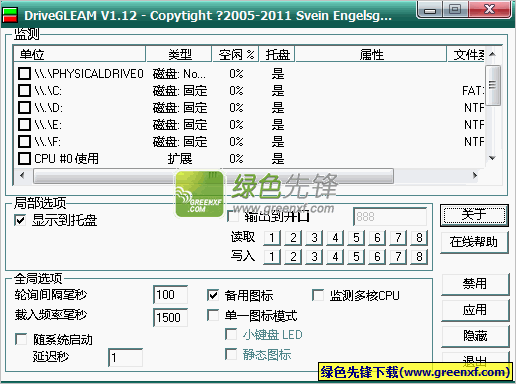This screenshot has width=516, height=384.
Task: Click the list's scroll right arrow
Action: coord(475,175)
